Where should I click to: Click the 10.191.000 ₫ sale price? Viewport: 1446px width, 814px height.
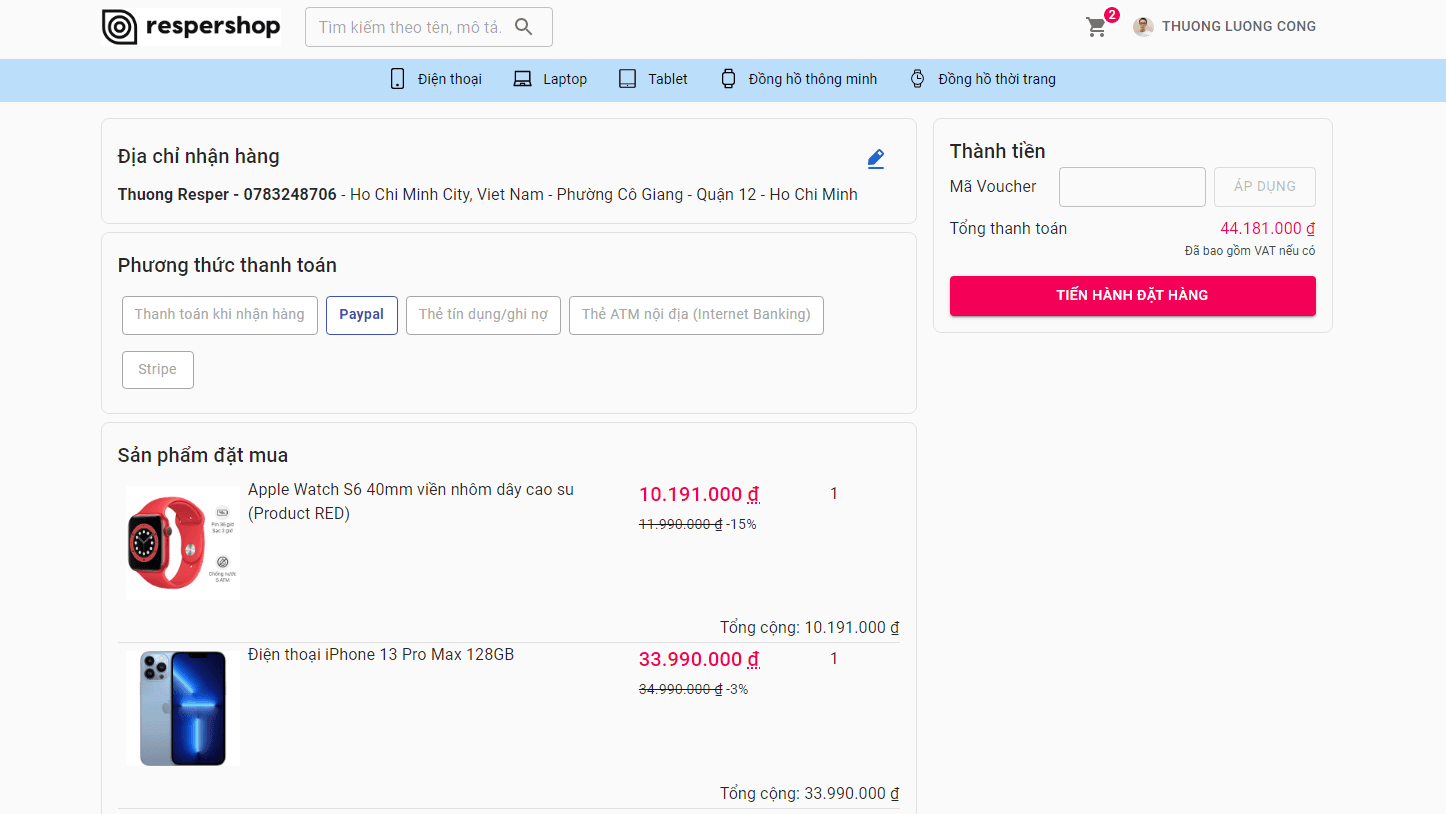pos(699,494)
